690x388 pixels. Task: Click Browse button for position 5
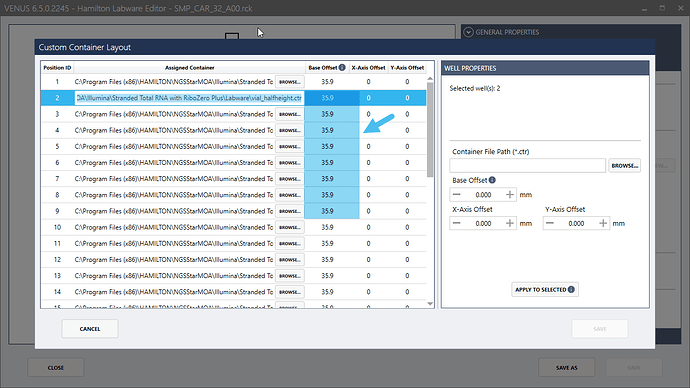290,146
